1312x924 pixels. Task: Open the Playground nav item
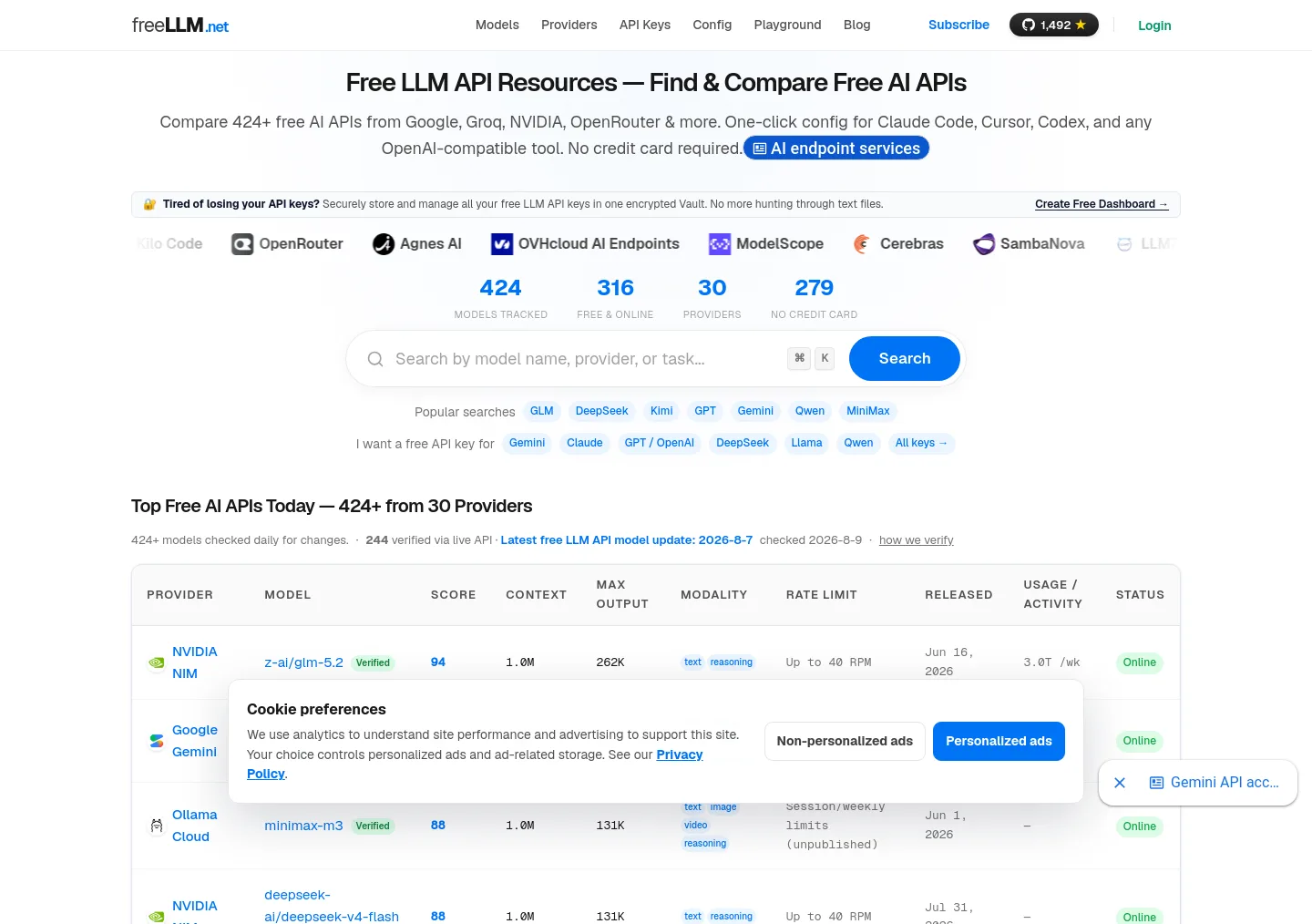click(788, 25)
